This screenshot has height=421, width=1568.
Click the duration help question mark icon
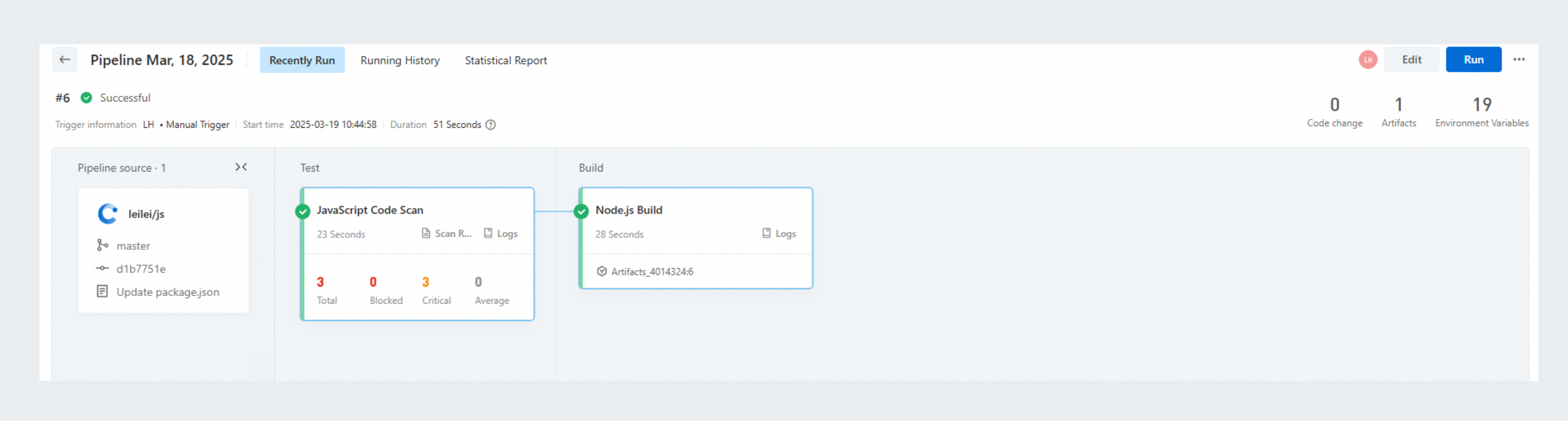click(490, 125)
